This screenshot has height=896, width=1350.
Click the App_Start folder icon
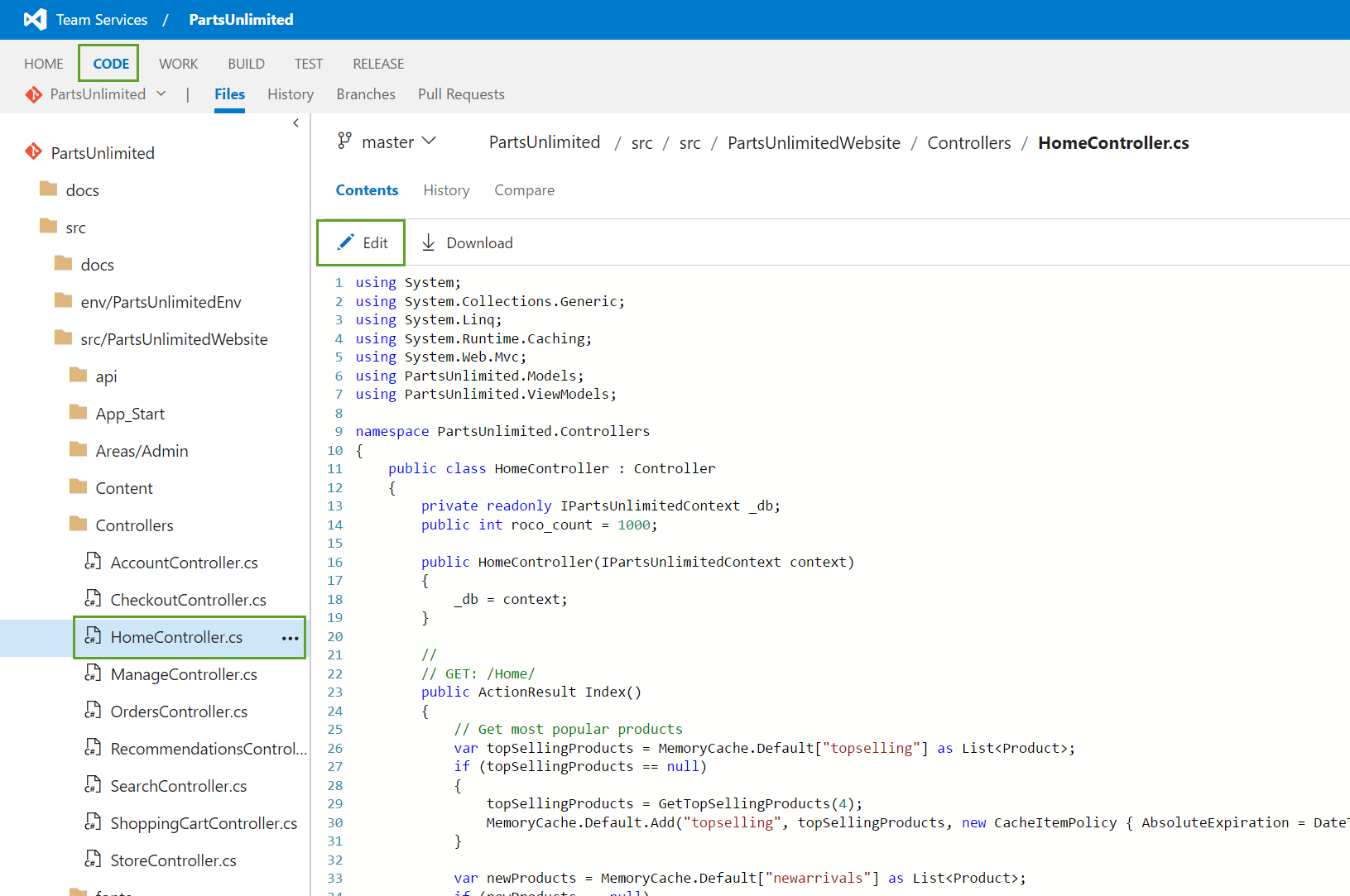click(x=79, y=412)
